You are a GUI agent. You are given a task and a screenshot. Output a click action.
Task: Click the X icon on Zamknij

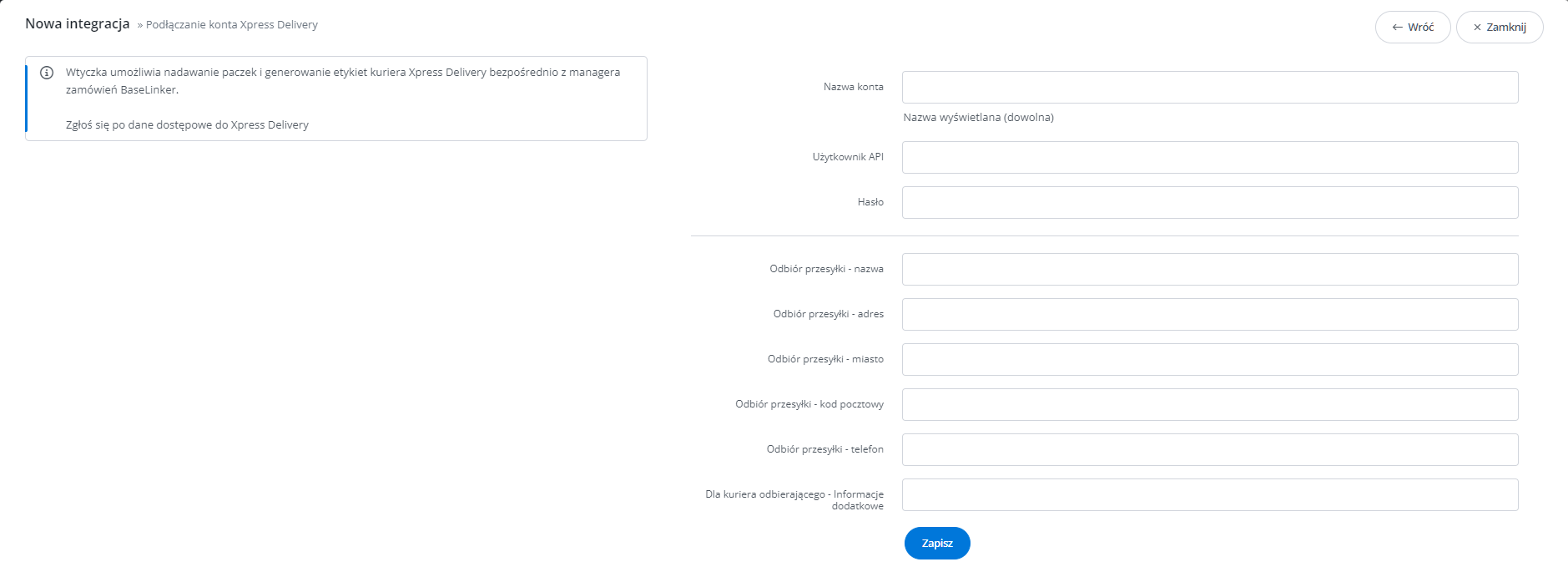point(1477,28)
